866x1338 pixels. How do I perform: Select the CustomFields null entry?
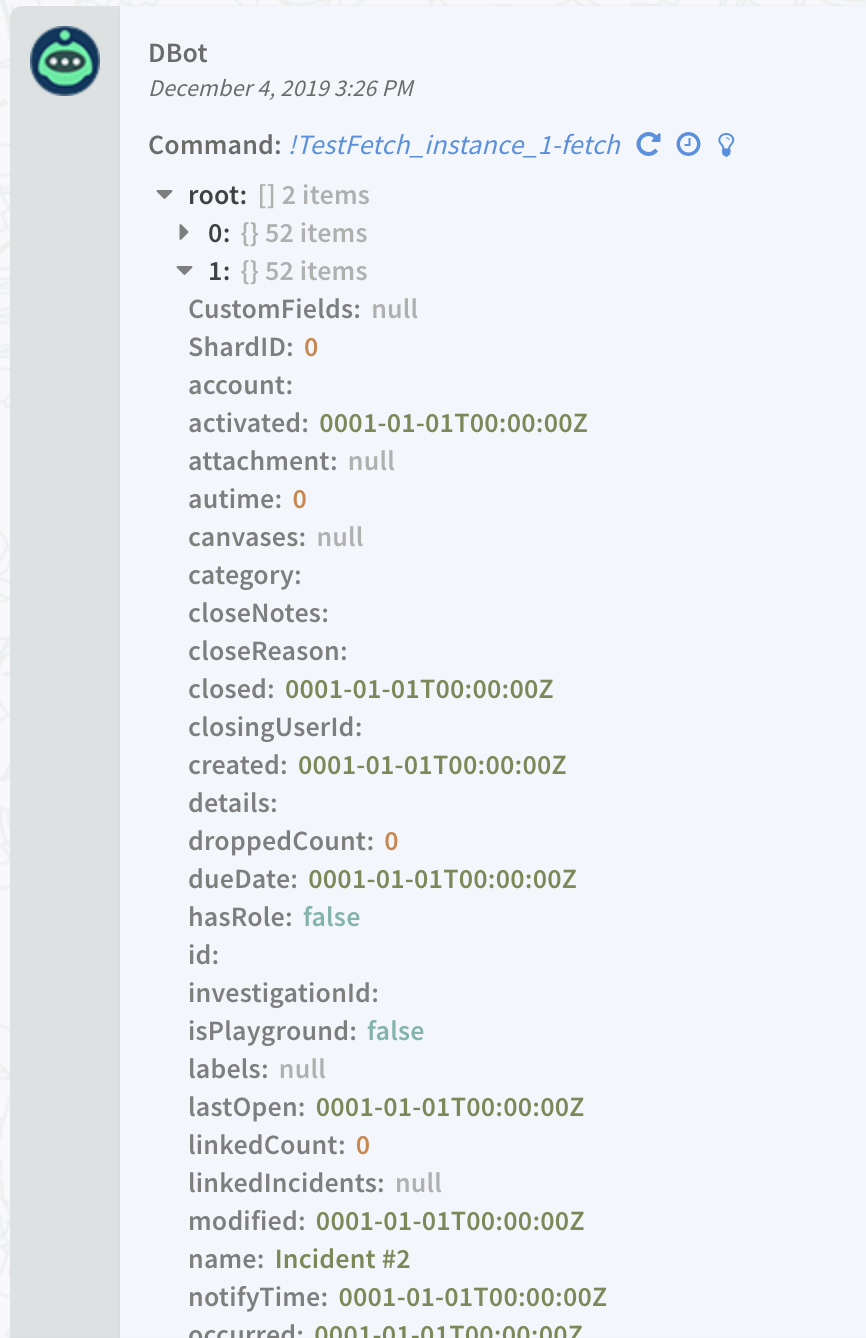(303, 309)
